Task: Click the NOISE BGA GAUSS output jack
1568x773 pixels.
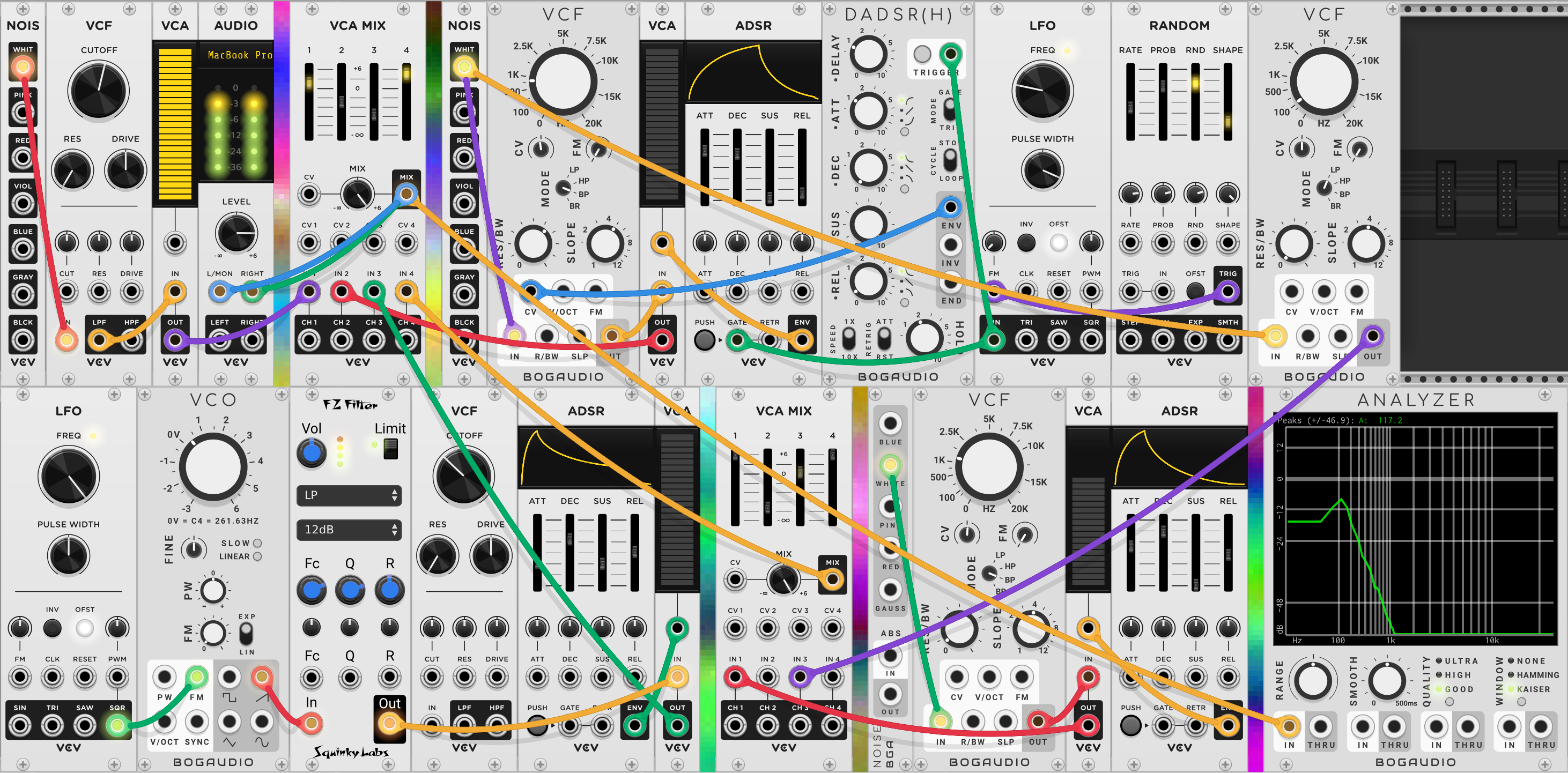Action: coord(890,589)
